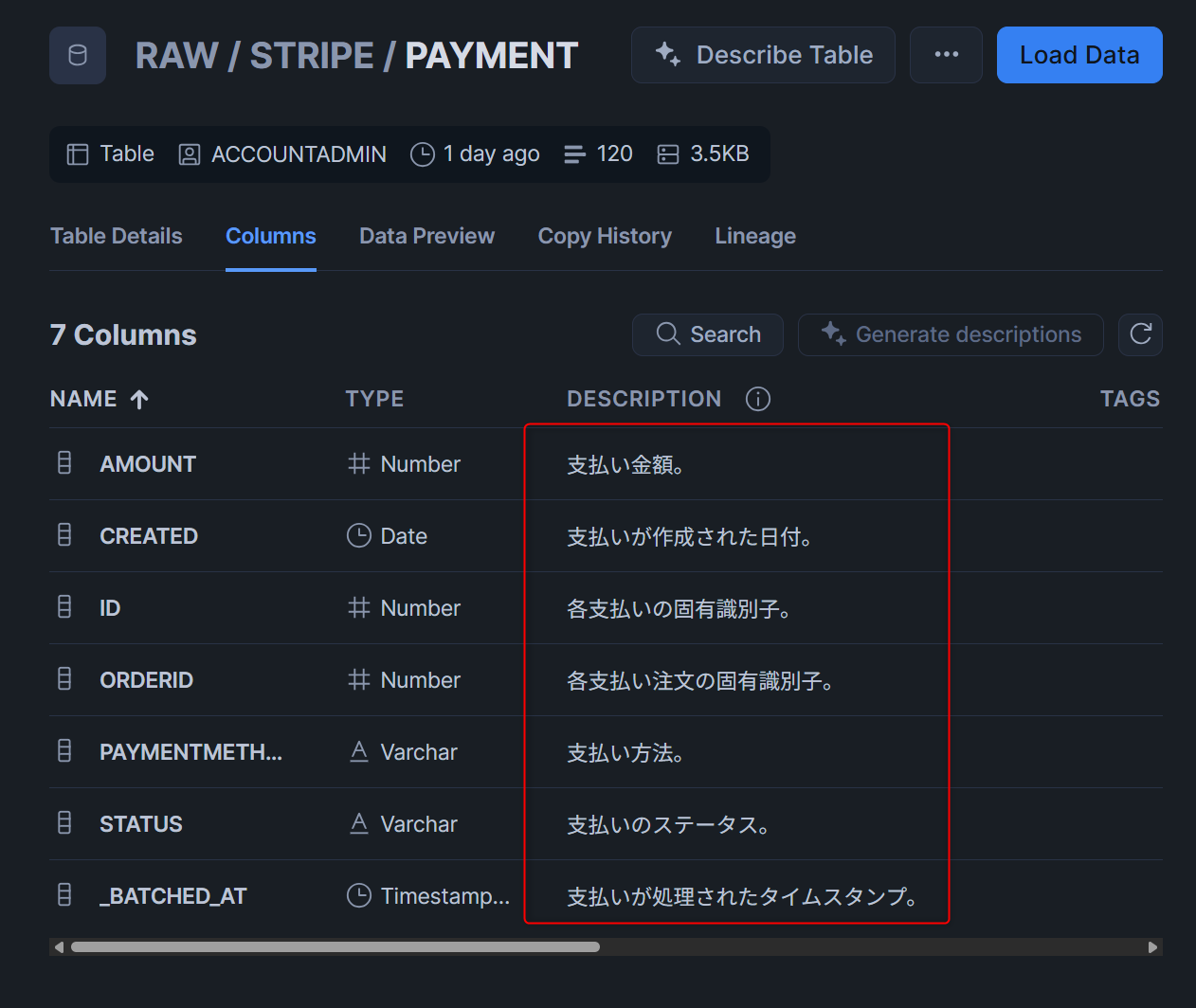Select the ID column name

click(110, 608)
